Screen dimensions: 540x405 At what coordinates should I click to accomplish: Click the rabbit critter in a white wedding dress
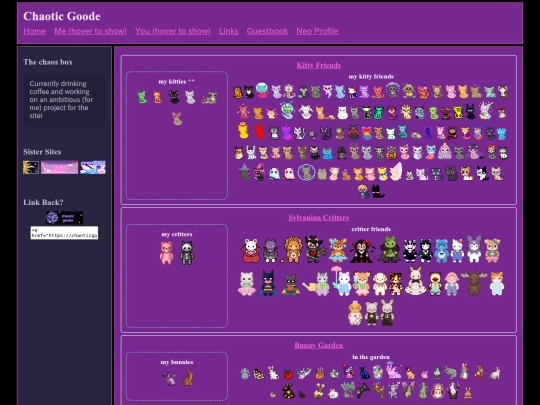pos(416,281)
